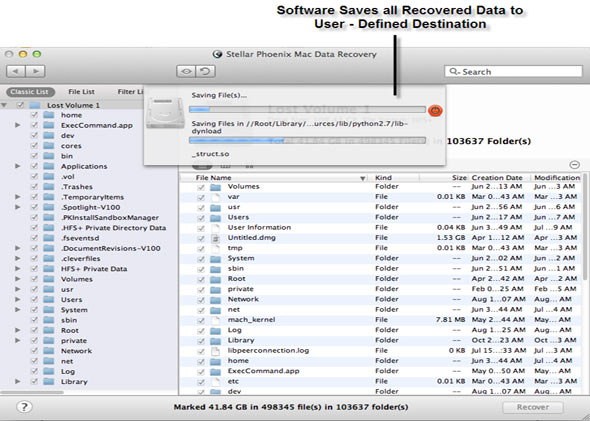Click the ExecCommand.app folder icon in the tree
The width and height of the screenshot is (590, 421).
click(49, 125)
